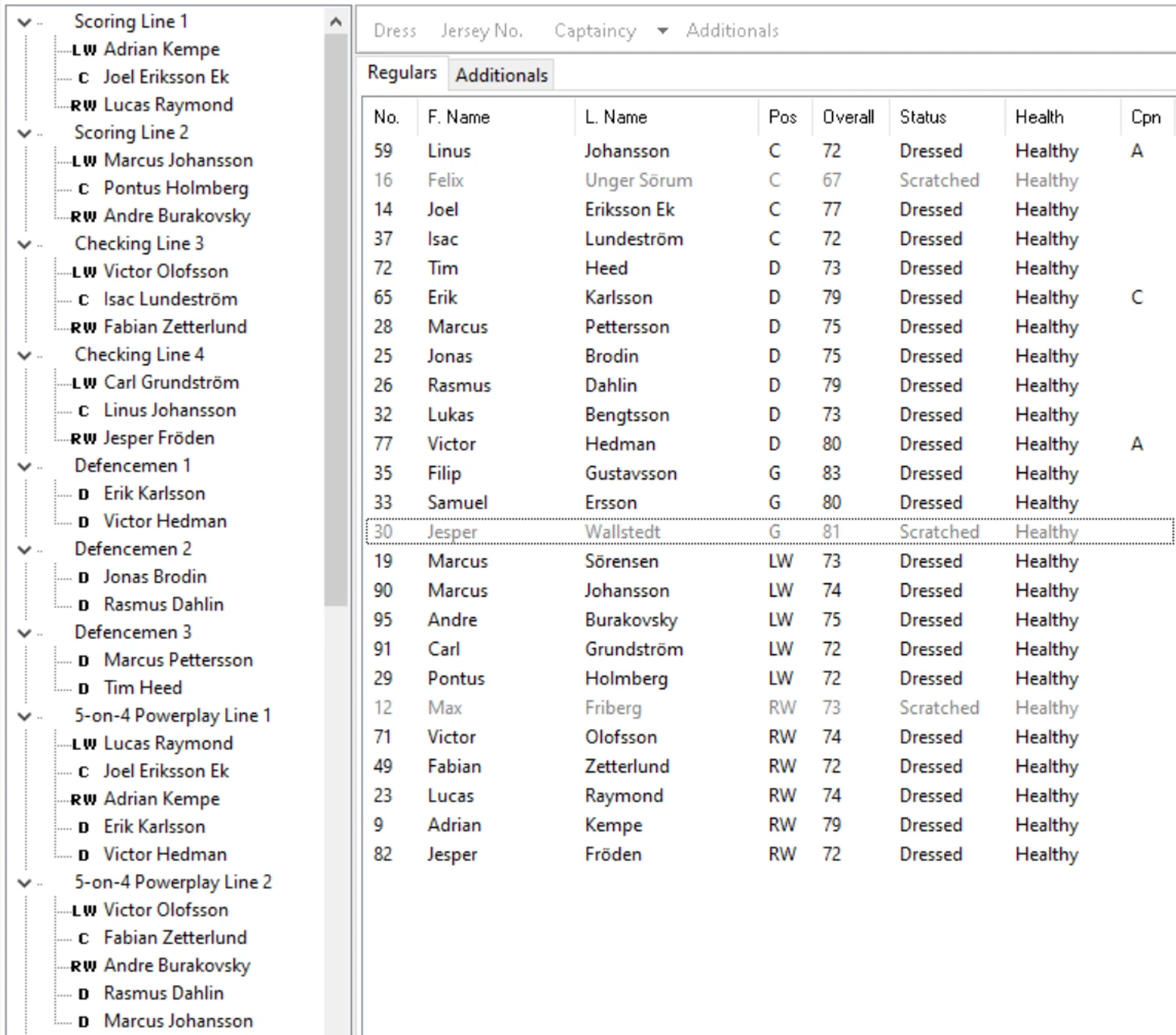Image resolution: width=1176 pixels, height=1035 pixels.
Task: Select Jesper Wallstedt scratched goalie row
Action: click(622, 532)
